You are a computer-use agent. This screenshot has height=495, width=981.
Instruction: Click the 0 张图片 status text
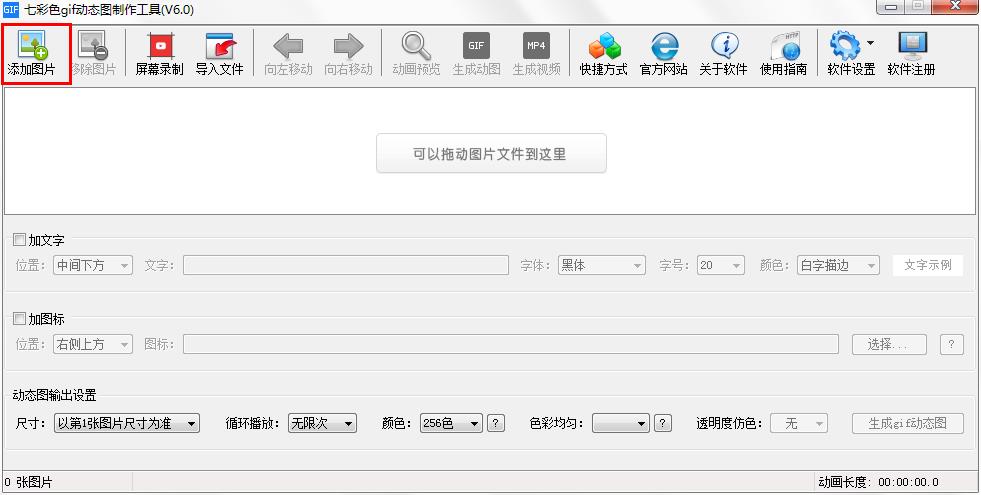28,482
